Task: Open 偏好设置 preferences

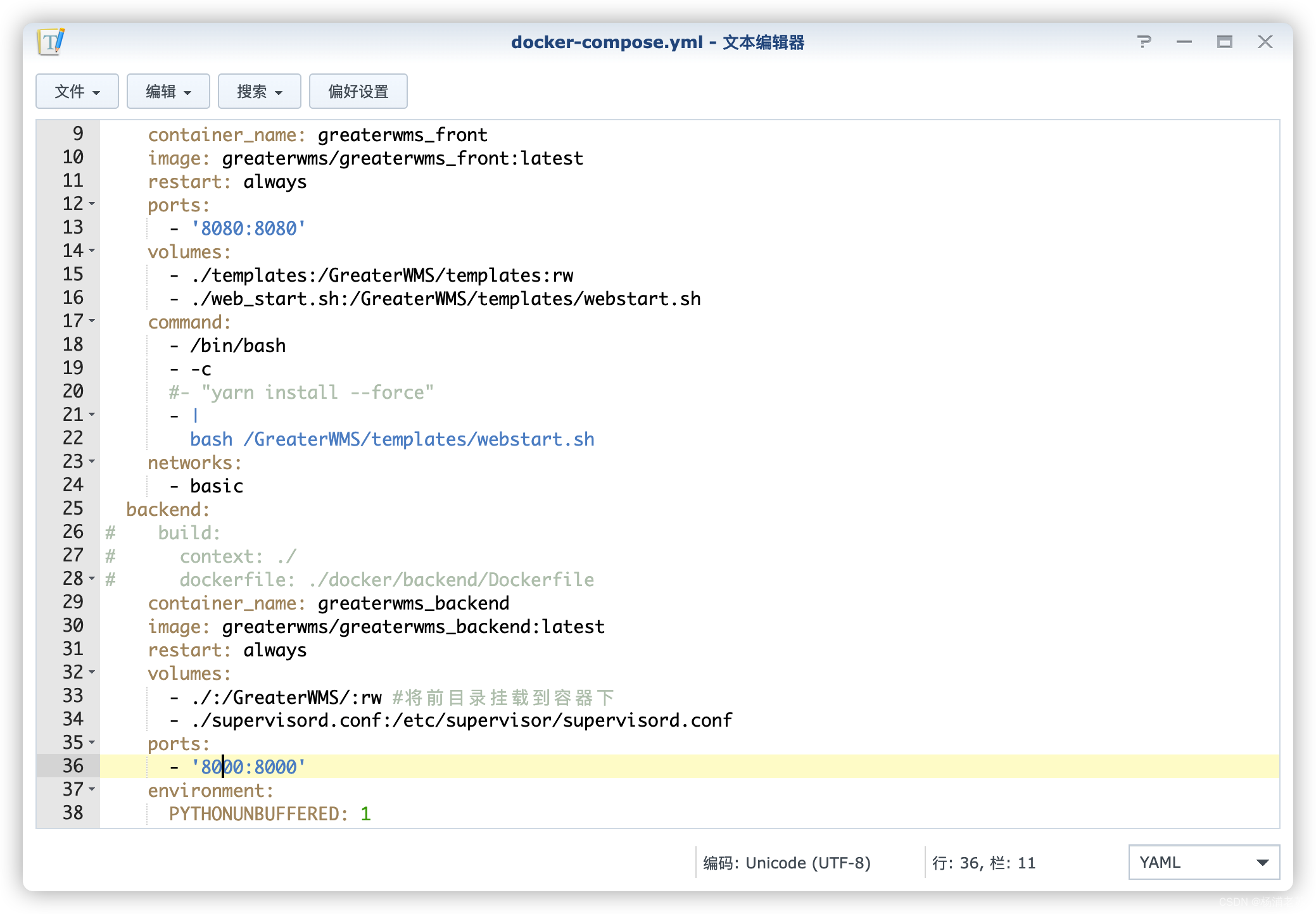Action: [358, 91]
